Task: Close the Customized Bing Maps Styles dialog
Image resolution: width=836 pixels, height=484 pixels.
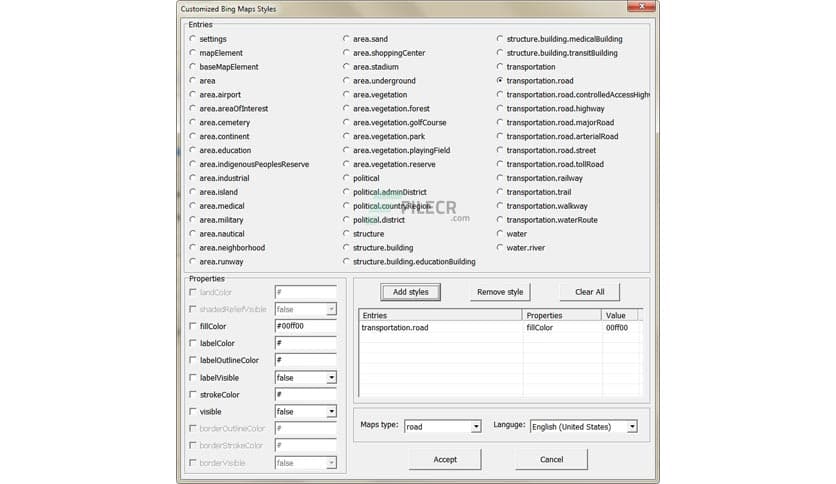Action: click(x=641, y=6)
